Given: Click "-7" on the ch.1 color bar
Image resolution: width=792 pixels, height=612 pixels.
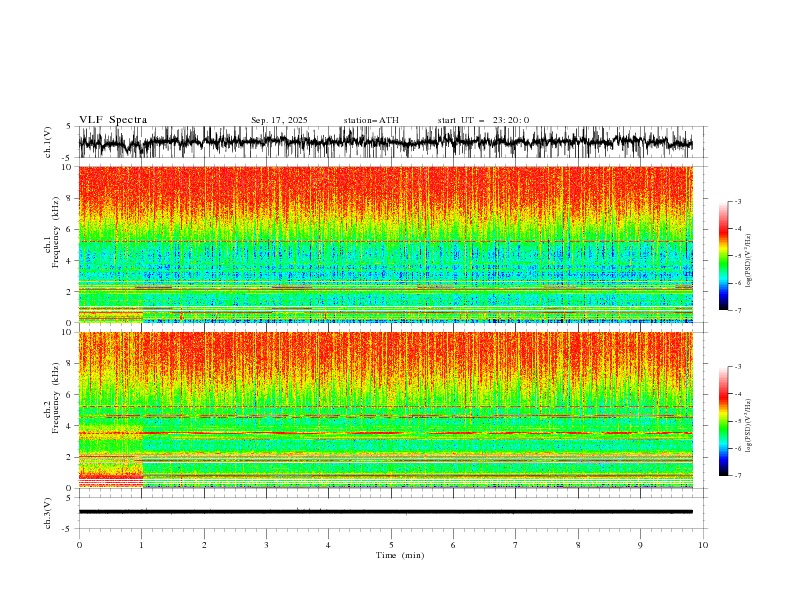Looking at the screenshot, I should (x=737, y=310).
